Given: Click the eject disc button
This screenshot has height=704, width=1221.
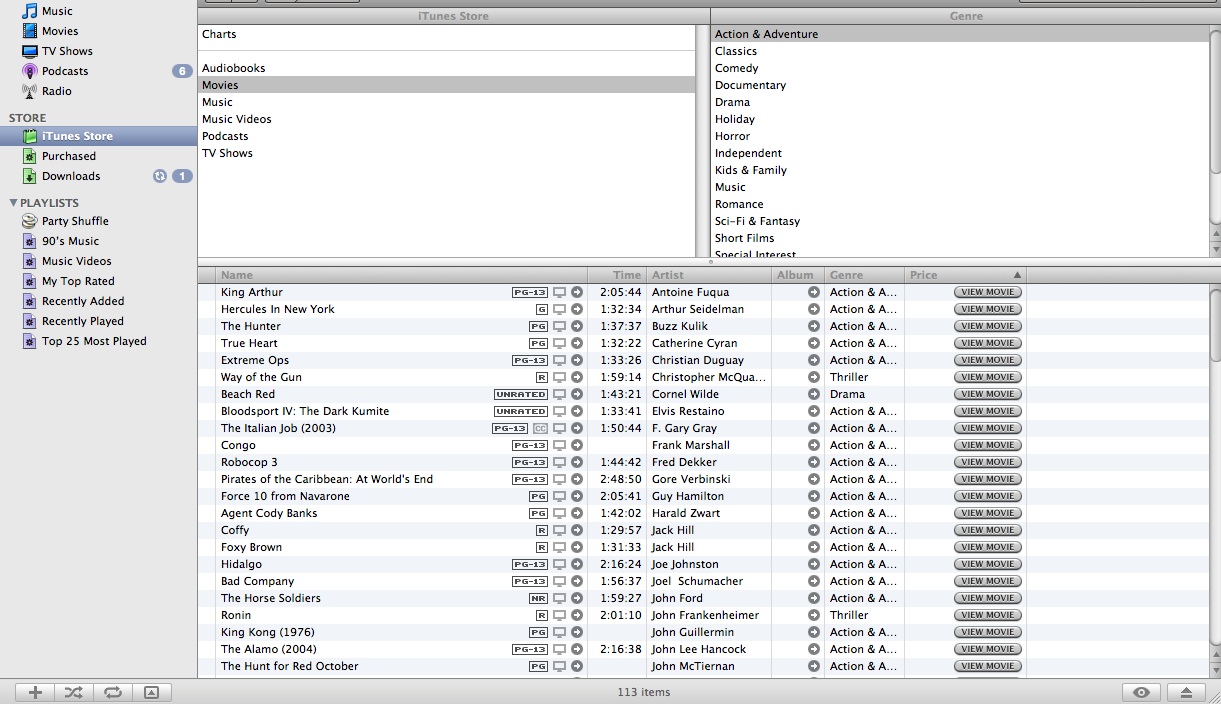Looking at the screenshot, I should click(x=1186, y=692).
